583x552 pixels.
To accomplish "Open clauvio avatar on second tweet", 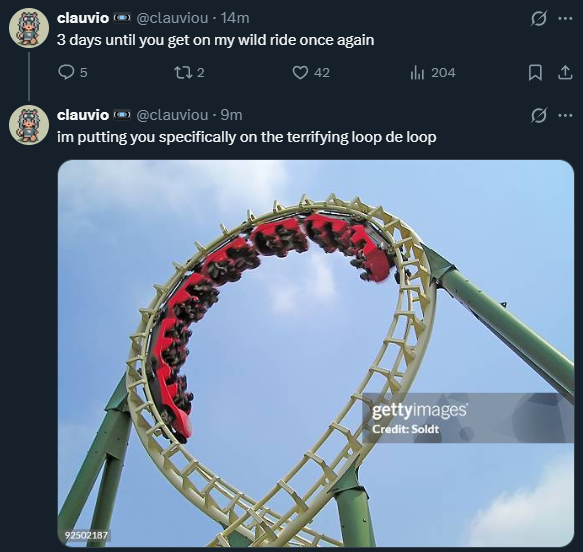I will [29, 125].
